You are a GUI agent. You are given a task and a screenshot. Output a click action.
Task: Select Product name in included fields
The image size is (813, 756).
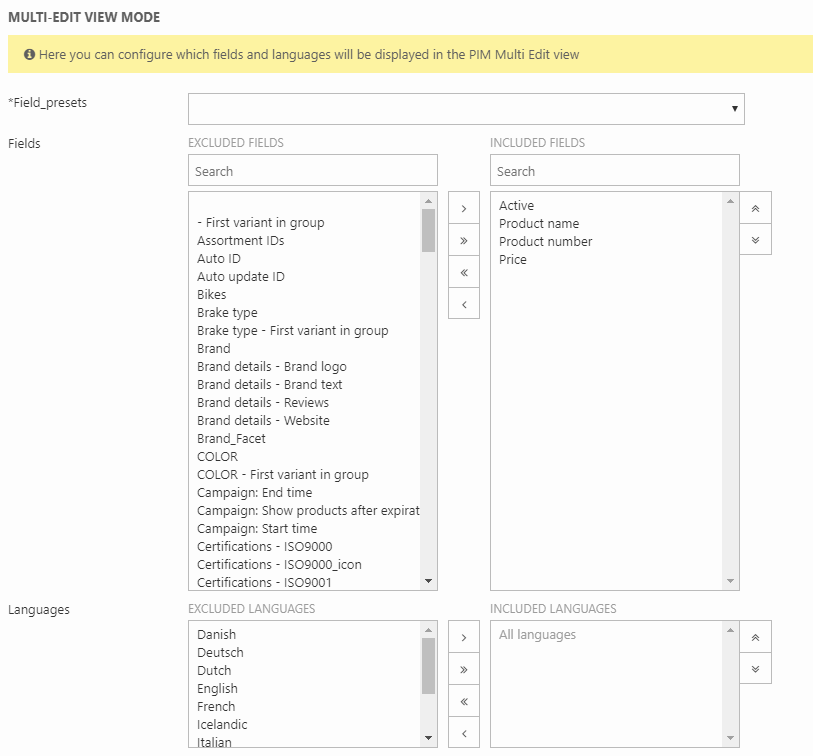(539, 224)
